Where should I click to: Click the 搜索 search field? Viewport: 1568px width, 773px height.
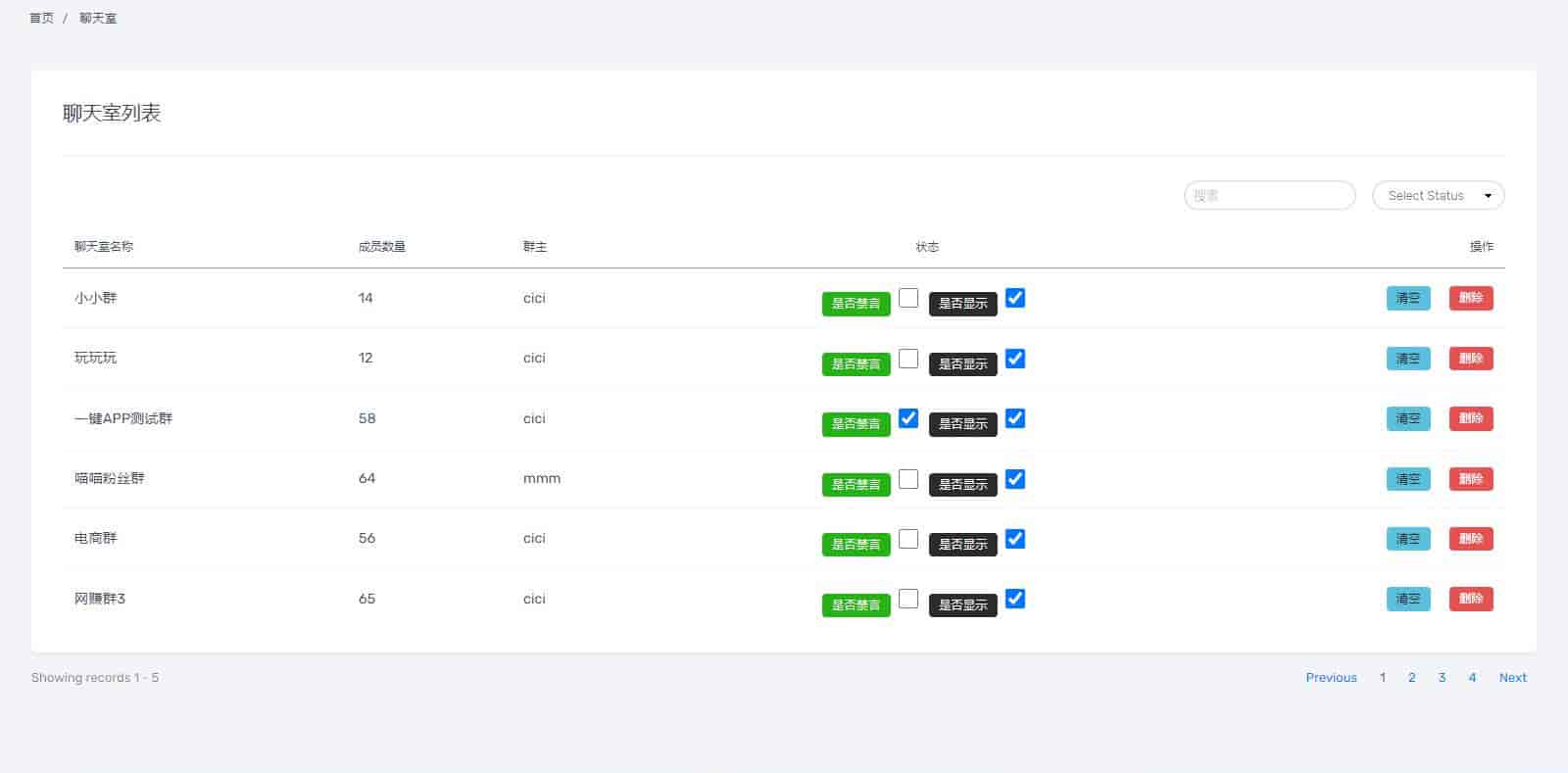(x=1269, y=196)
